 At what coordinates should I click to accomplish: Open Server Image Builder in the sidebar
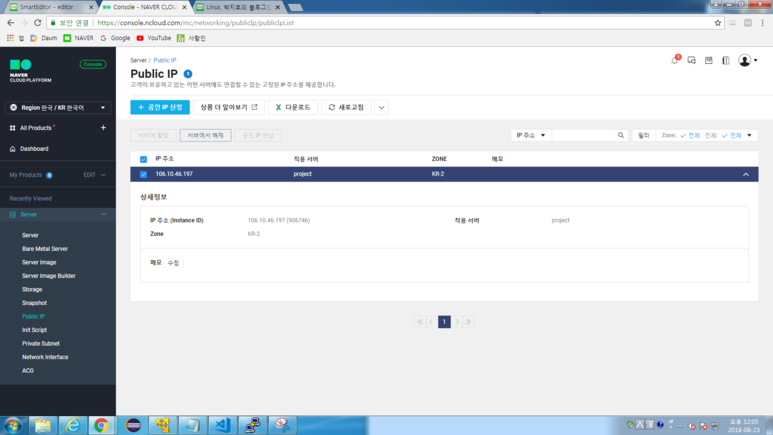48,276
